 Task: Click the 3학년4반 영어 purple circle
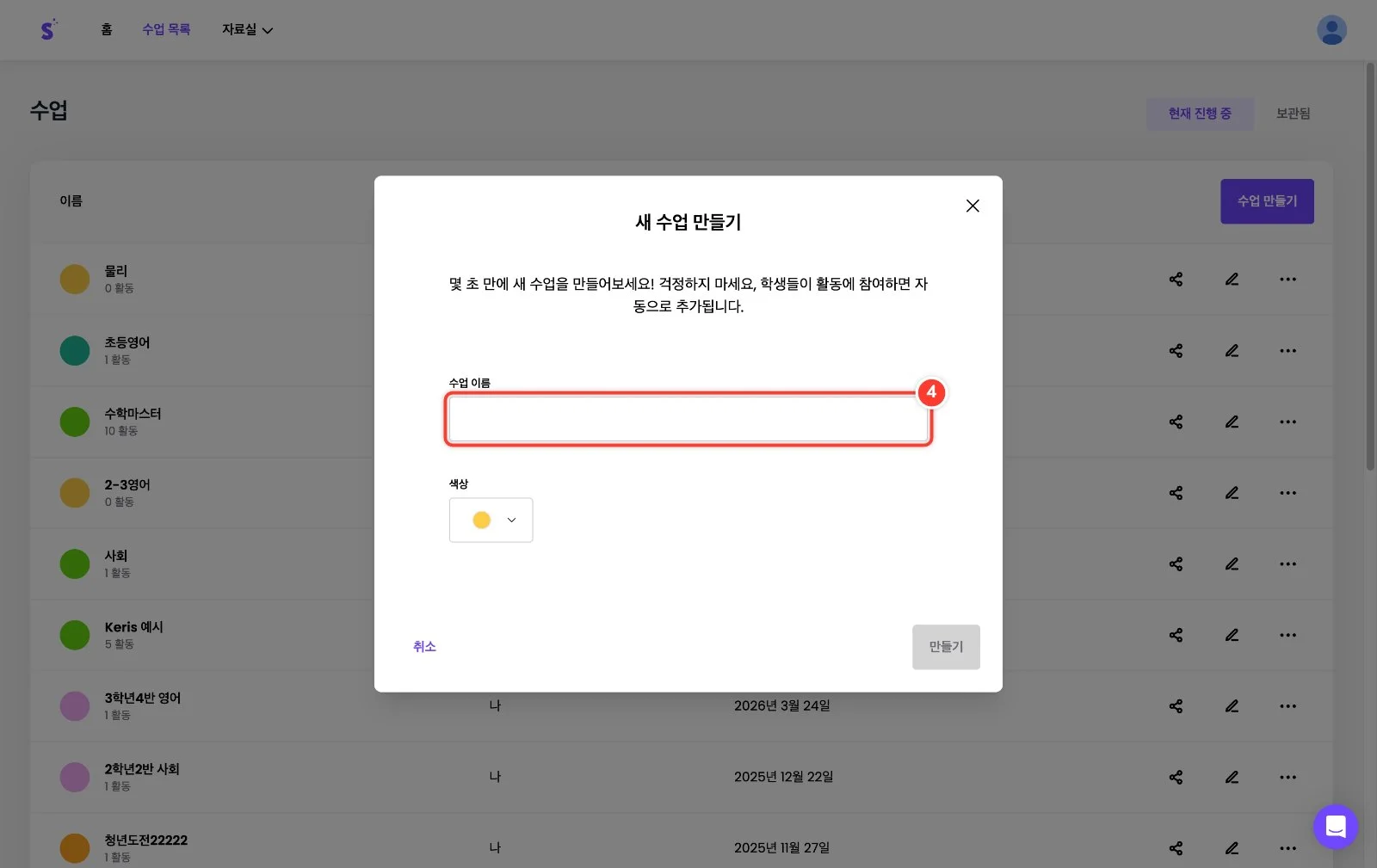(75, 705)
